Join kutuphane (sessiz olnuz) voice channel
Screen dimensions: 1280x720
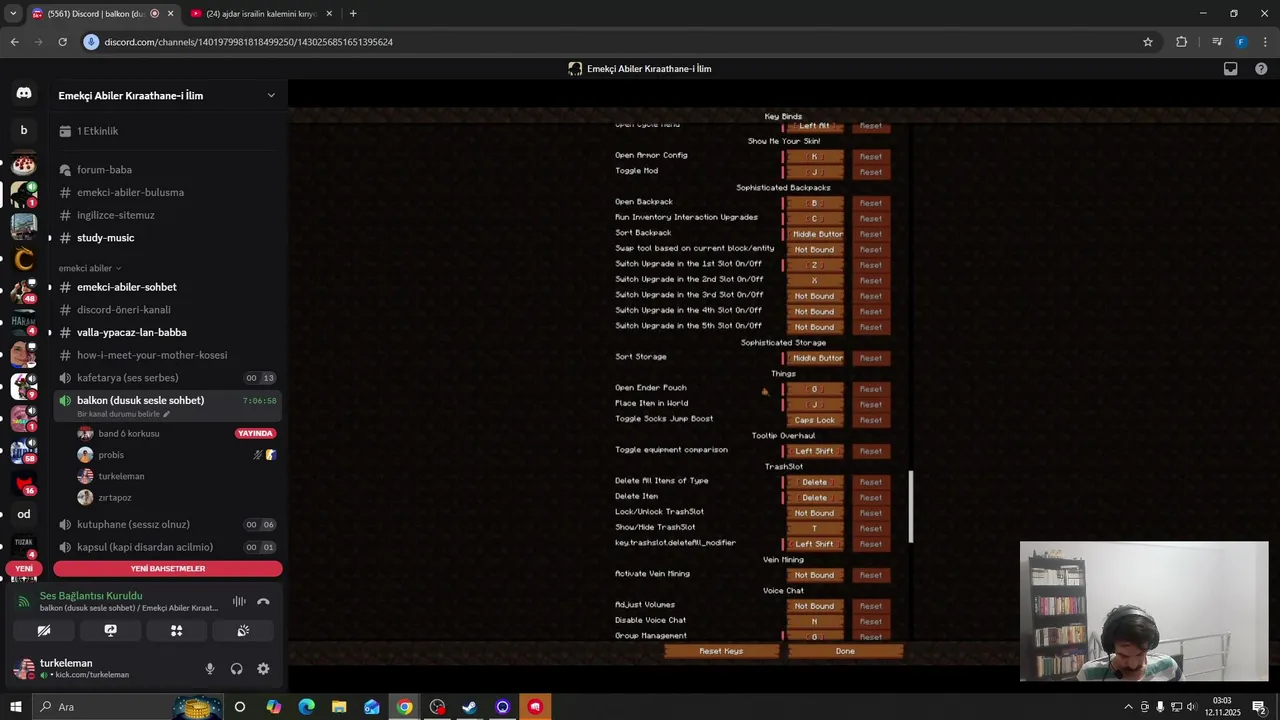[167, 524]
